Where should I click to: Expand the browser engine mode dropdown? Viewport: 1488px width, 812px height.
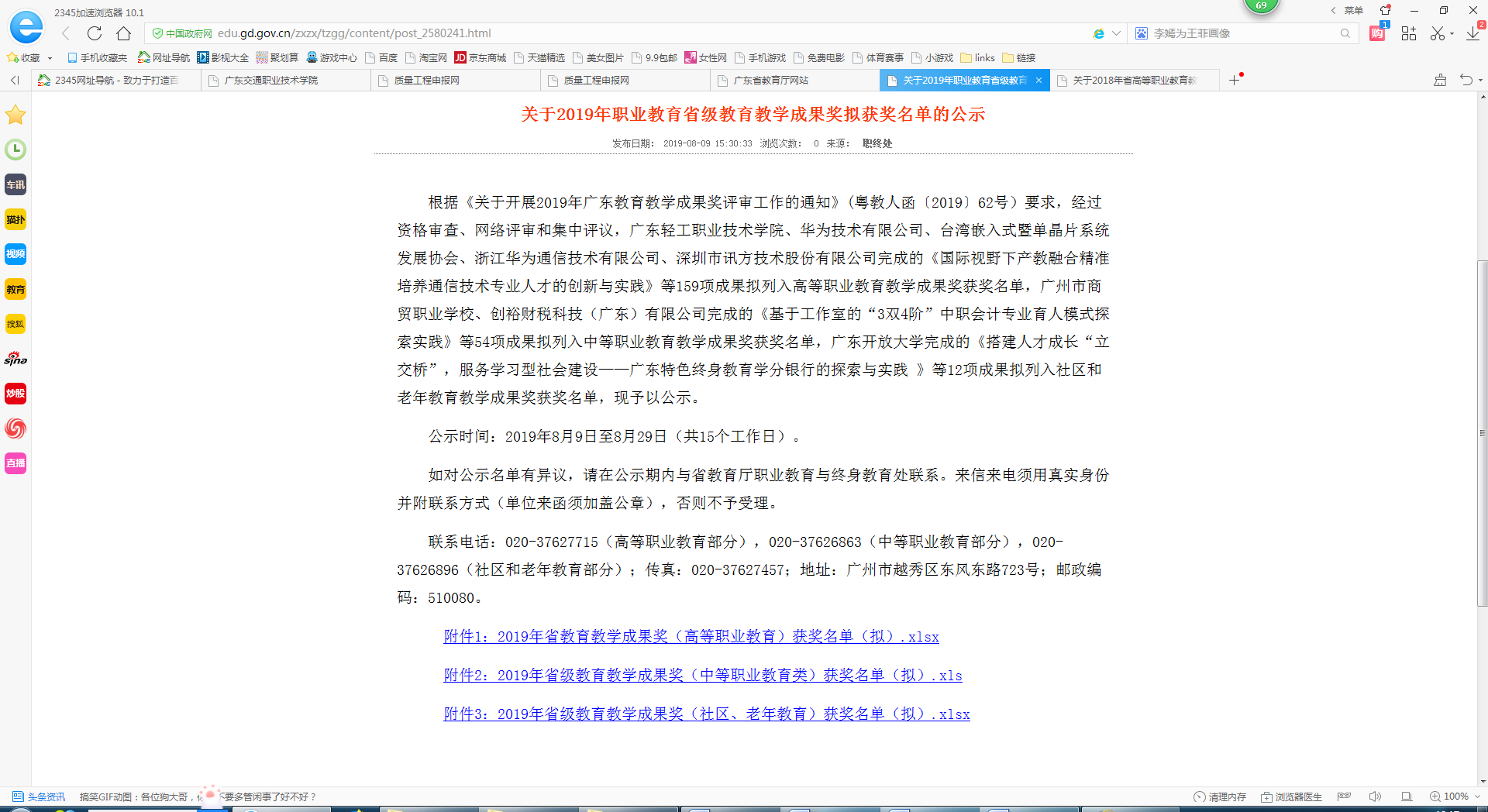(1116, 33)
